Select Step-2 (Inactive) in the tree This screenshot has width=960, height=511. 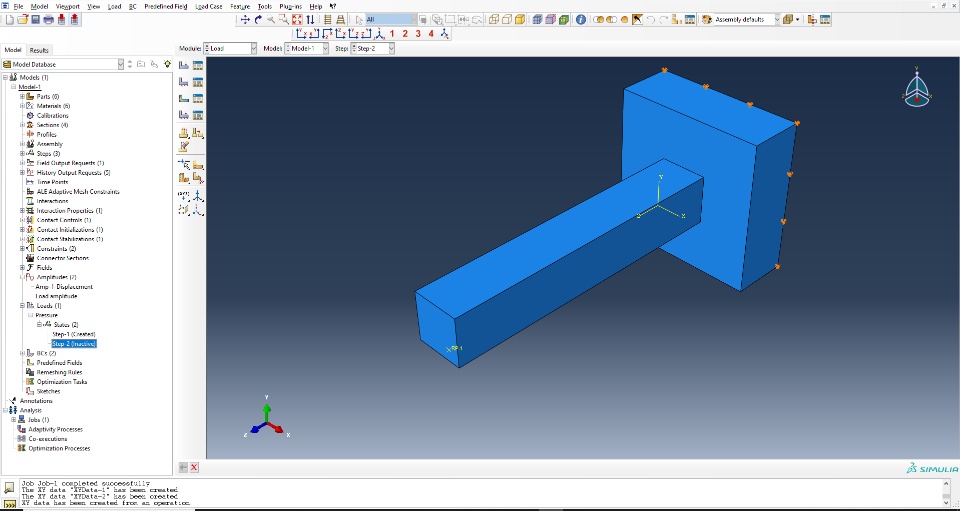[x=74, y=344]
